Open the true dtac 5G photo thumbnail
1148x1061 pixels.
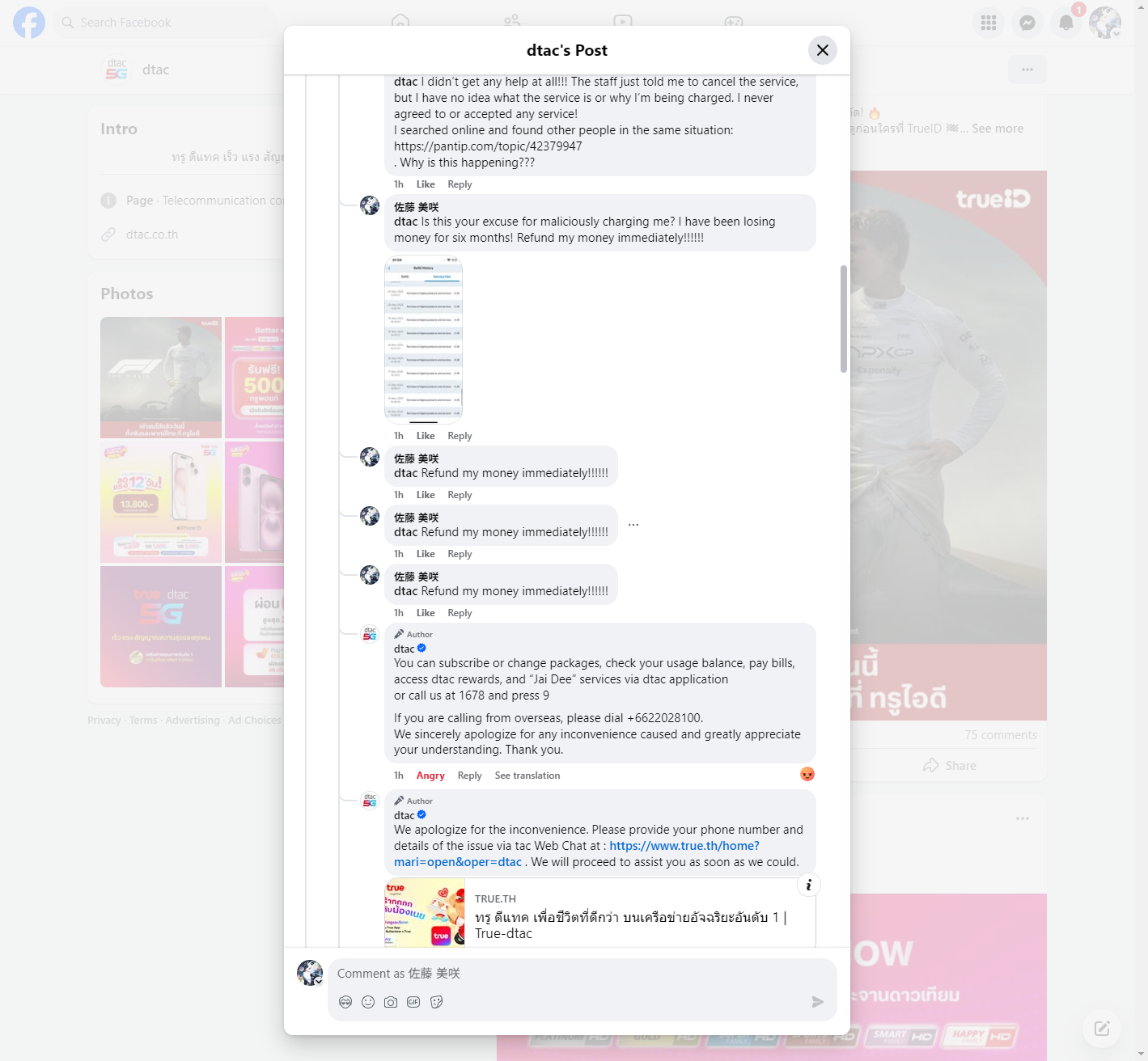point(161,627)
